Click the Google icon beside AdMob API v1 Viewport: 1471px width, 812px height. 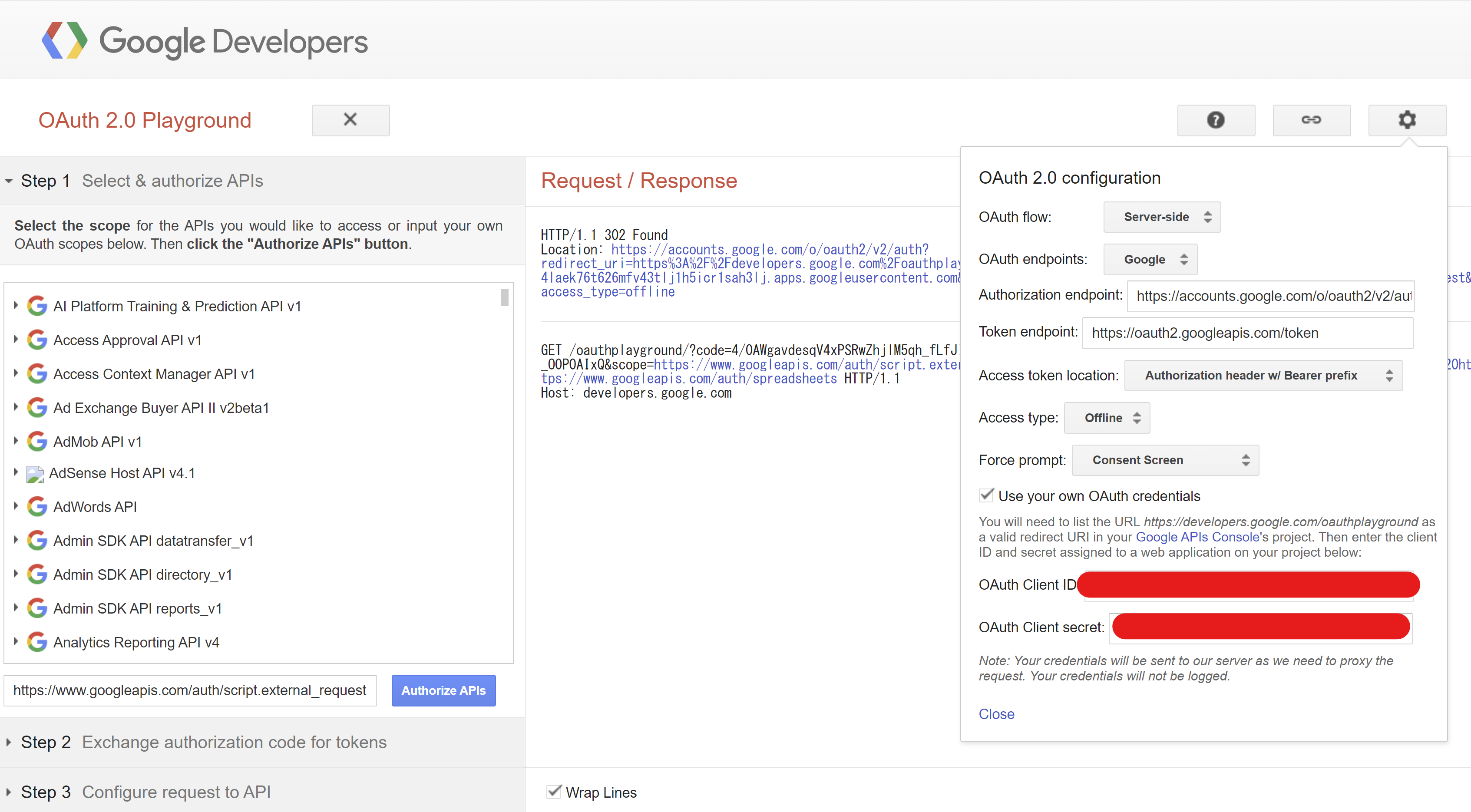click(x=36, y=441)
